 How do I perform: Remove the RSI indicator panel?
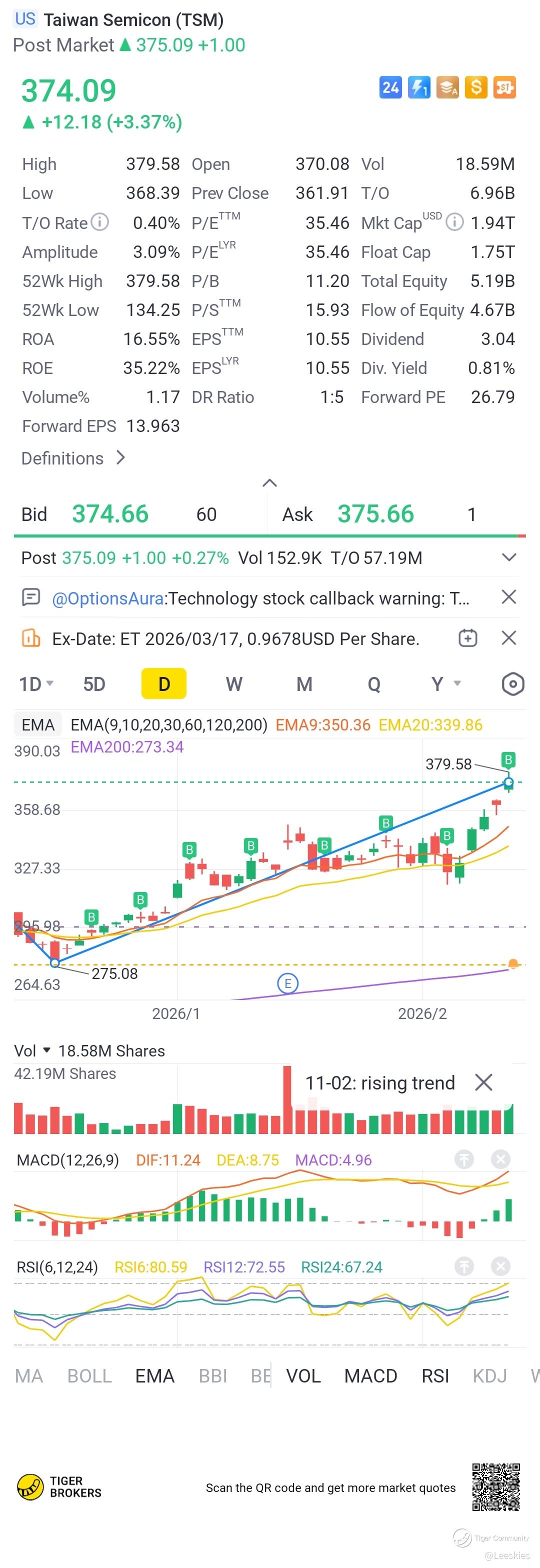[500, 1266]
